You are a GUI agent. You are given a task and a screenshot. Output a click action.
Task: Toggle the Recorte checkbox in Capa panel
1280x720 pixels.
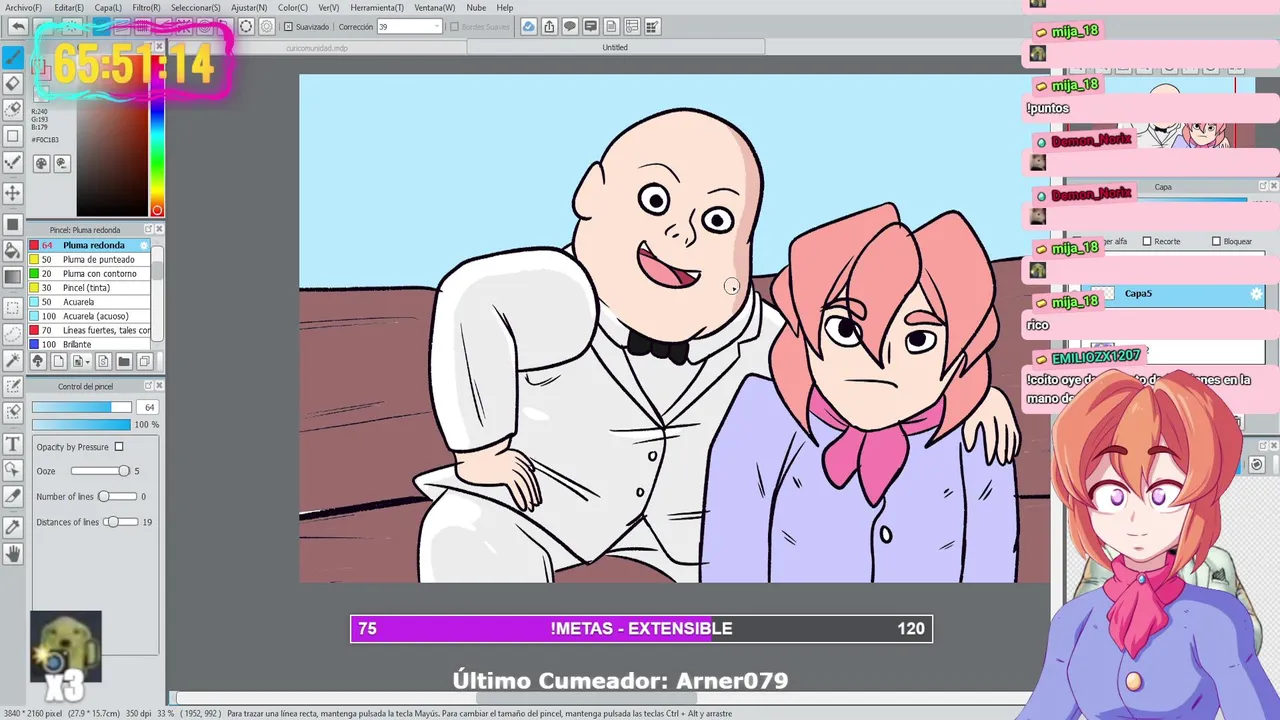1146,241
